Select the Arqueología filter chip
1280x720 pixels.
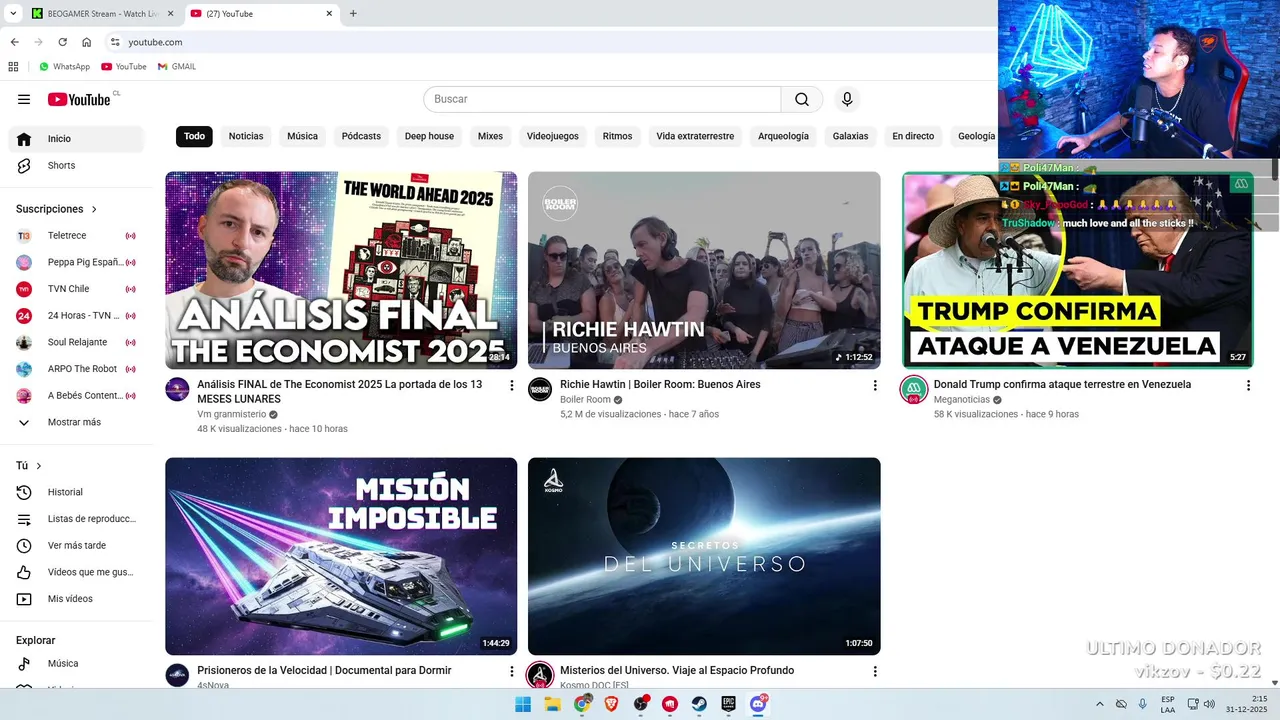(x=783, y=136)
